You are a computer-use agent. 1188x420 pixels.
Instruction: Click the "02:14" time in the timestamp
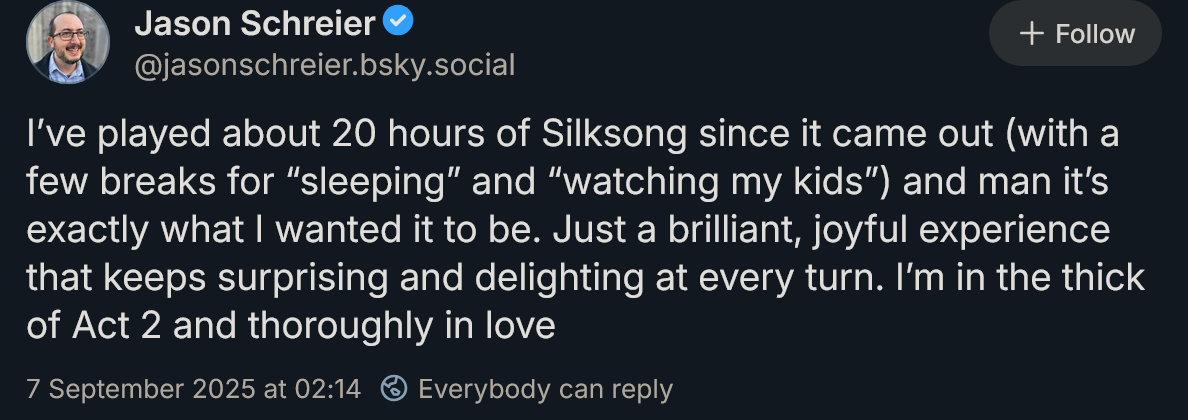[329, 388]
